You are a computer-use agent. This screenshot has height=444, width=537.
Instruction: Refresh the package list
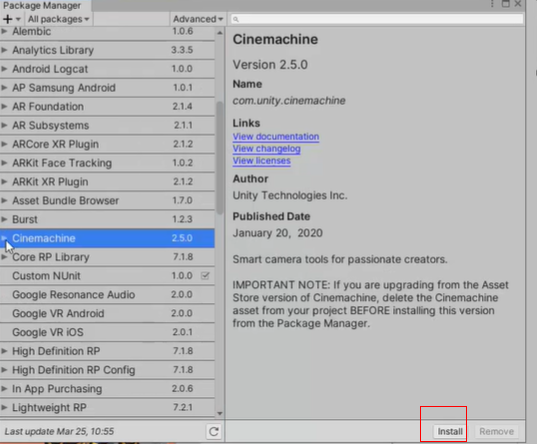point(214,432)
